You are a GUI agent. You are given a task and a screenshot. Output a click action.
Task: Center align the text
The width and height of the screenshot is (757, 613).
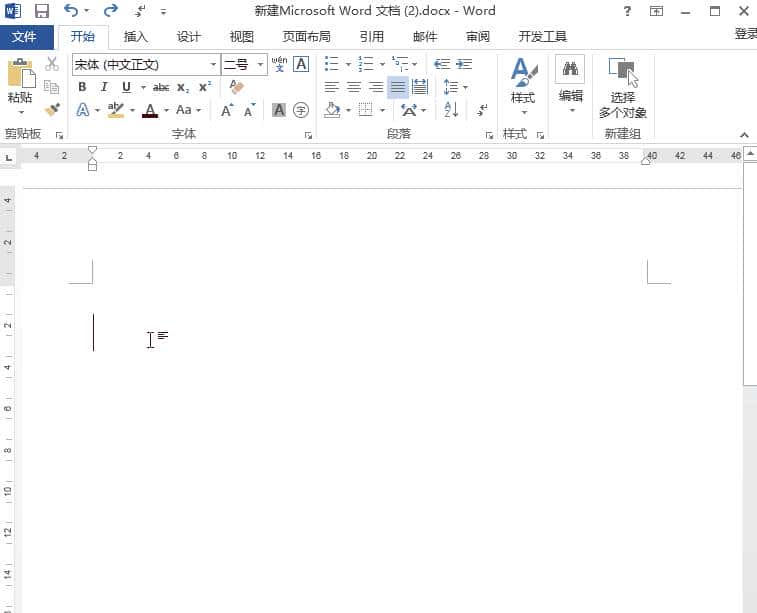pyautogui.click(x=354, y=87)
